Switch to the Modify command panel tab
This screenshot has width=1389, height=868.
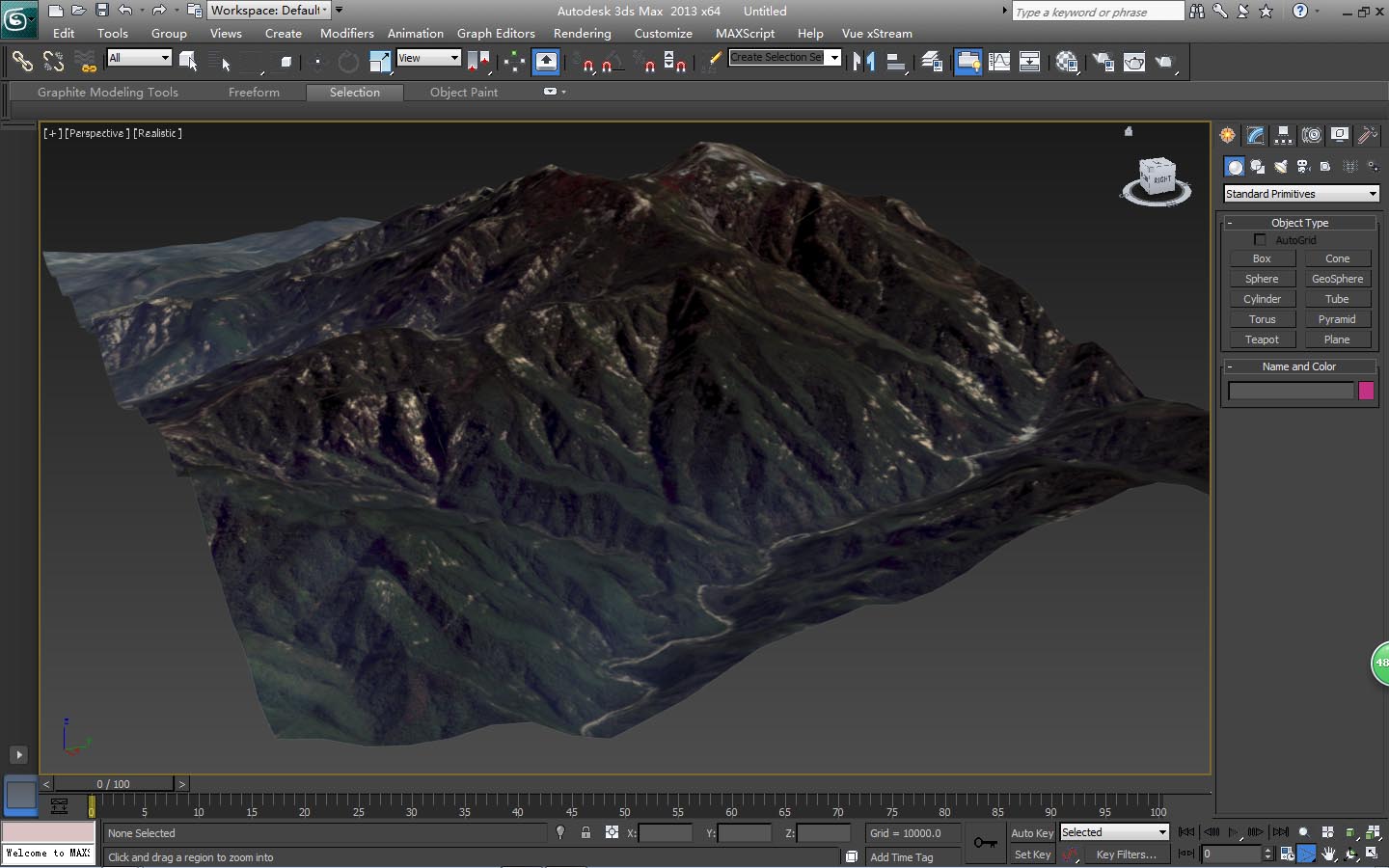coord(1255,135)
